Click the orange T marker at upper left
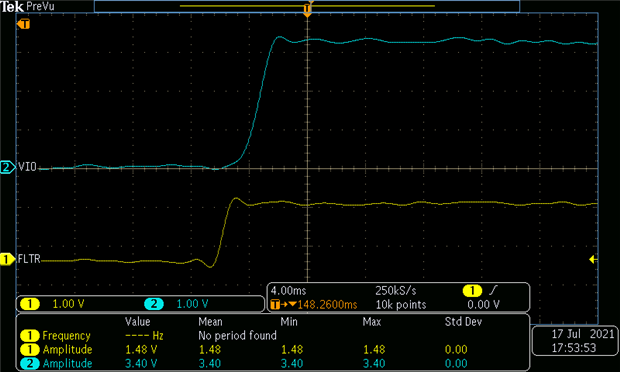 [23, 24]
